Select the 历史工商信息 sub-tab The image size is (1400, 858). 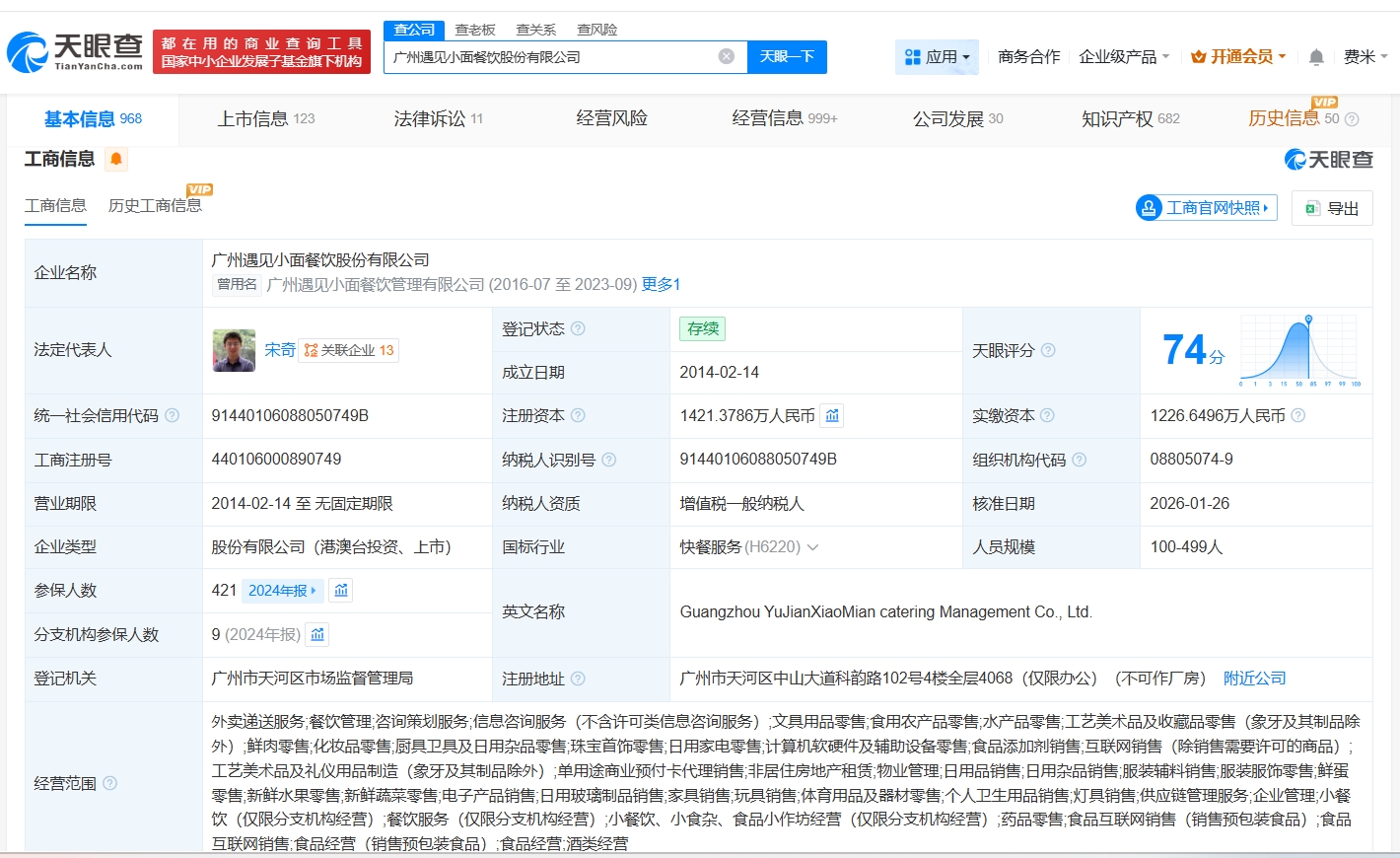coord(155,205)
